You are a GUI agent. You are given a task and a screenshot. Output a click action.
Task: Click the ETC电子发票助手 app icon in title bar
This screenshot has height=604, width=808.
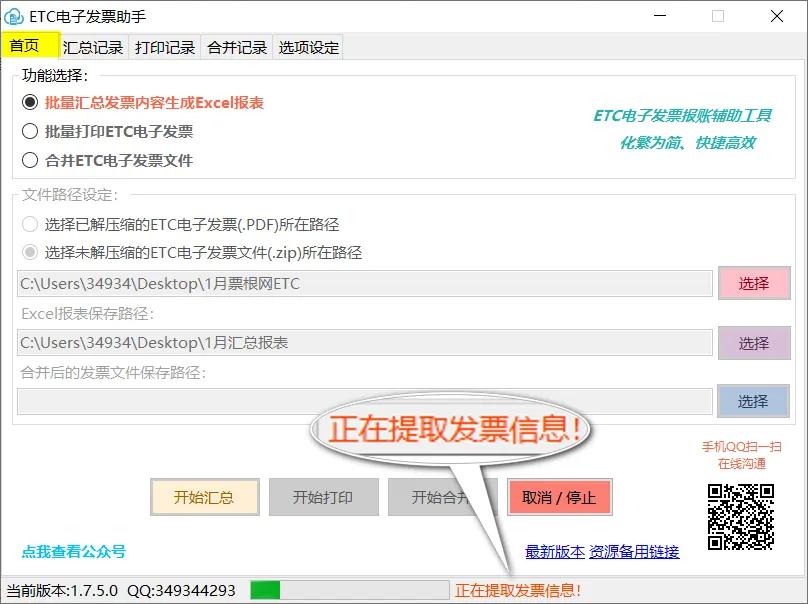tap(14, 16)
